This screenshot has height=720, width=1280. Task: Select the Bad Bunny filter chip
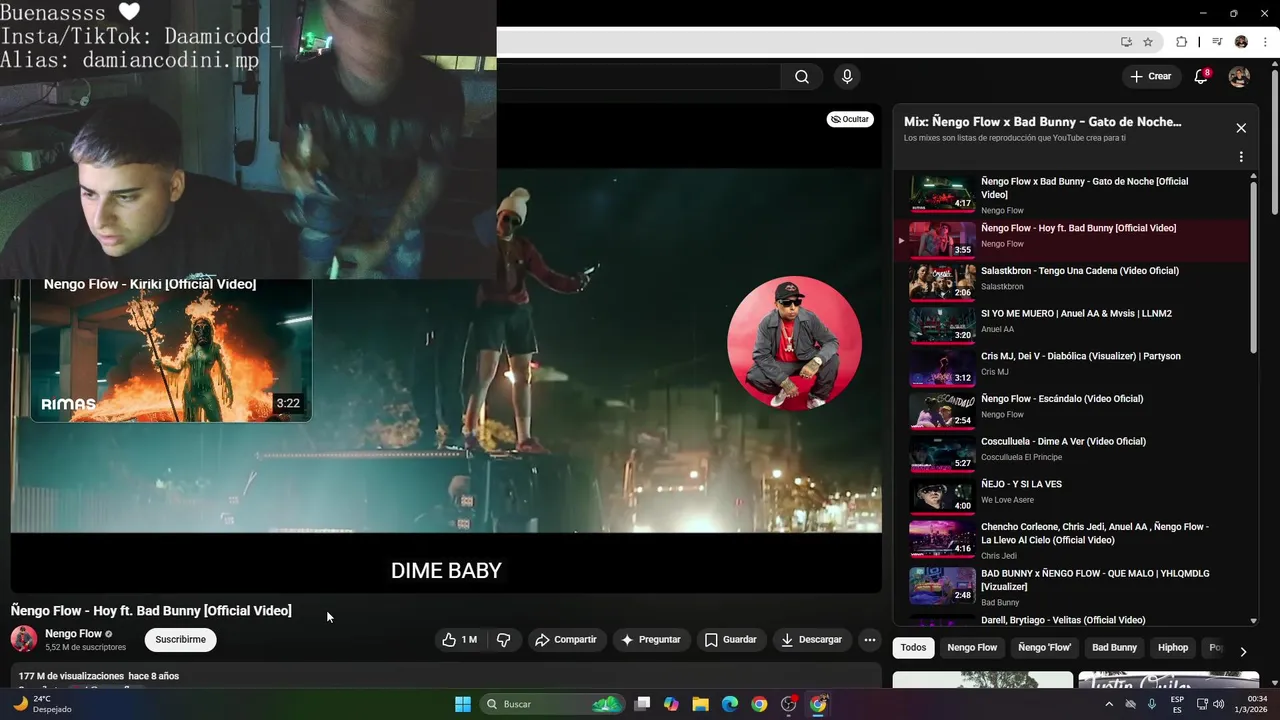[1114, 648]
